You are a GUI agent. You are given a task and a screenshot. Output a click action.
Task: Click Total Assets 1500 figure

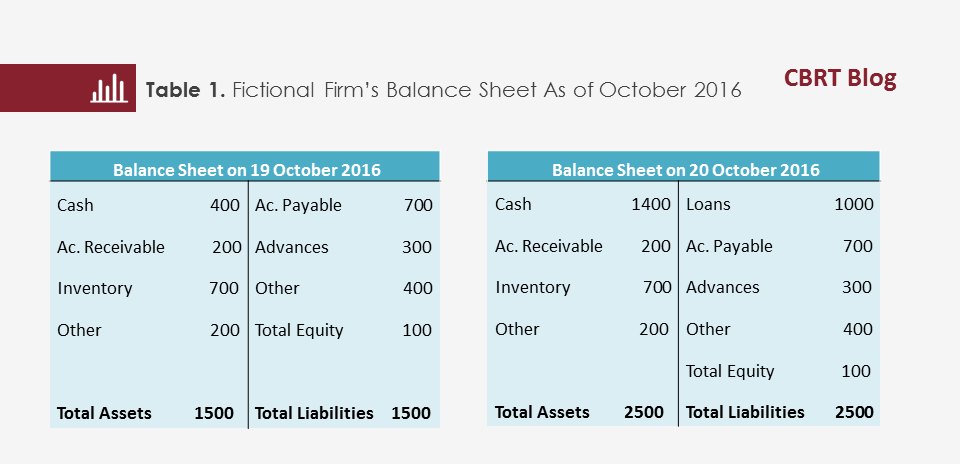pyautogui.click(x=214, y=413)
